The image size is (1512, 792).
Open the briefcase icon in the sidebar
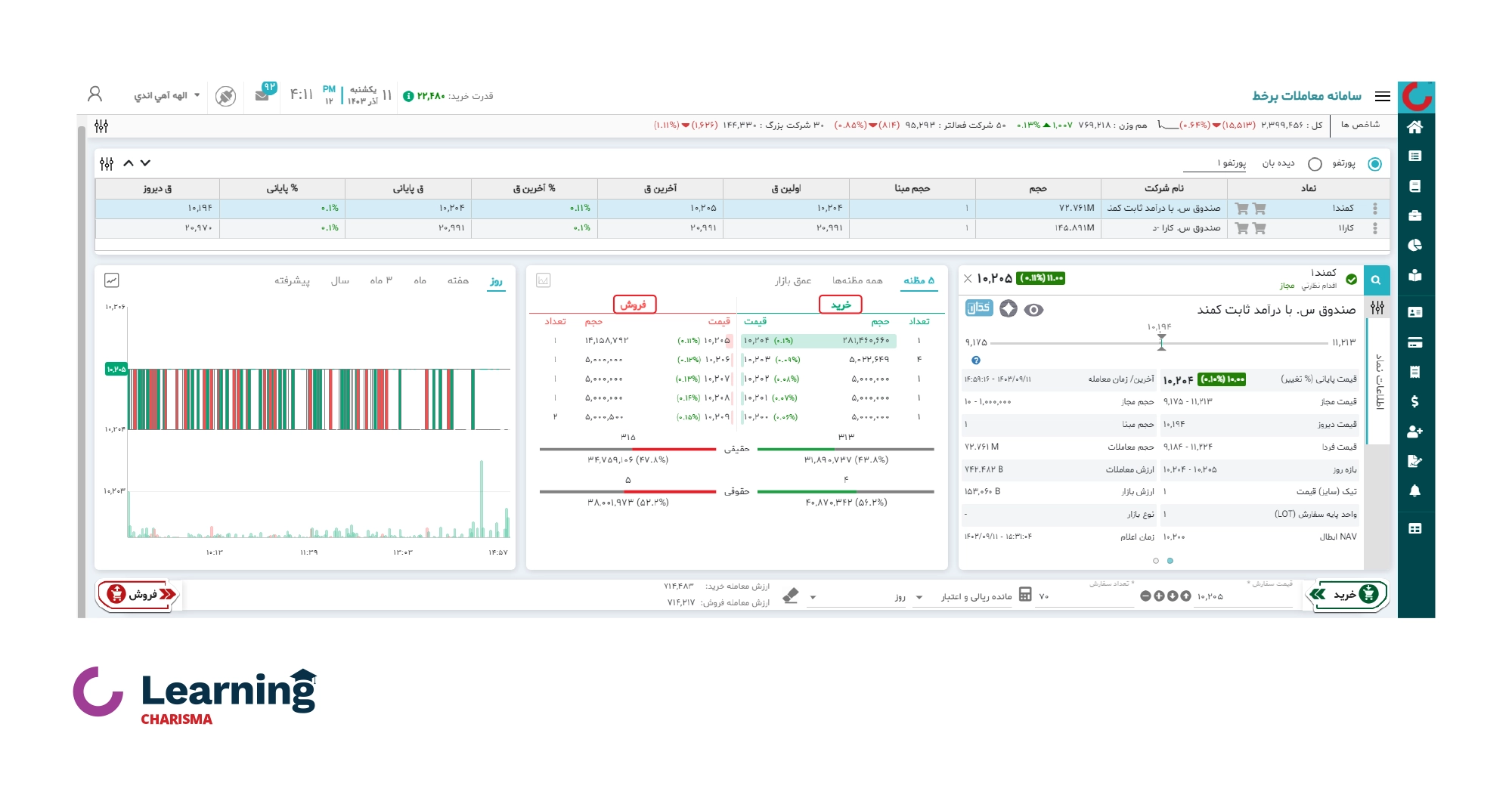pos(1415,215)
